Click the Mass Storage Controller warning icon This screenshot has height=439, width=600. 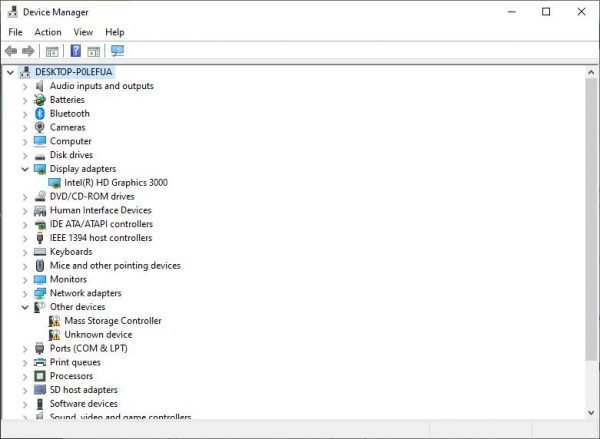[x=54, y=321]
